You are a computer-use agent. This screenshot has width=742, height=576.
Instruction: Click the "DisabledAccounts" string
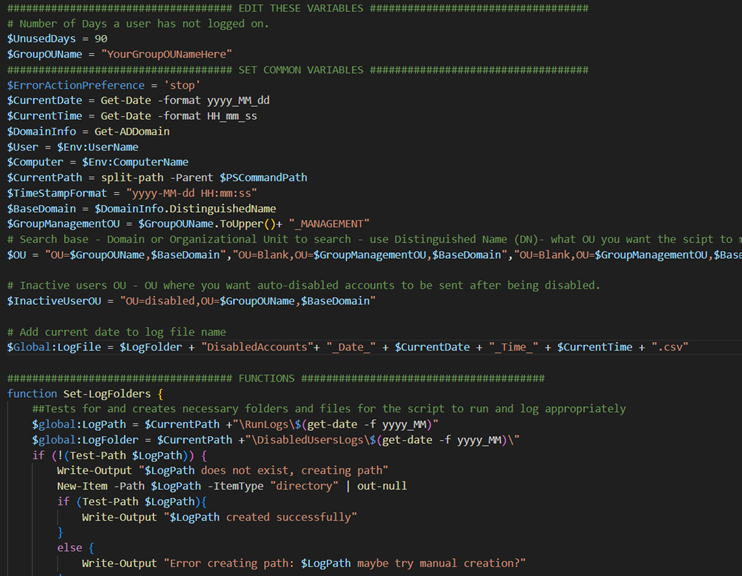tap(257, 347)
